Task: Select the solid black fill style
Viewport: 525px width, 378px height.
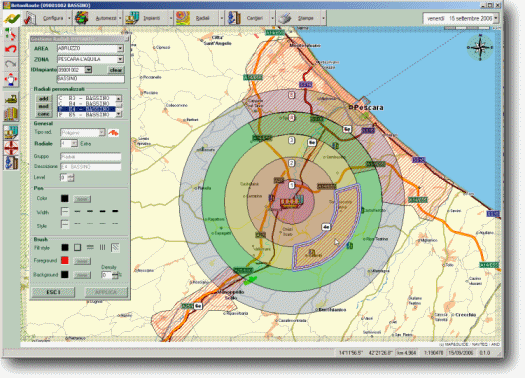Action: 65,247
